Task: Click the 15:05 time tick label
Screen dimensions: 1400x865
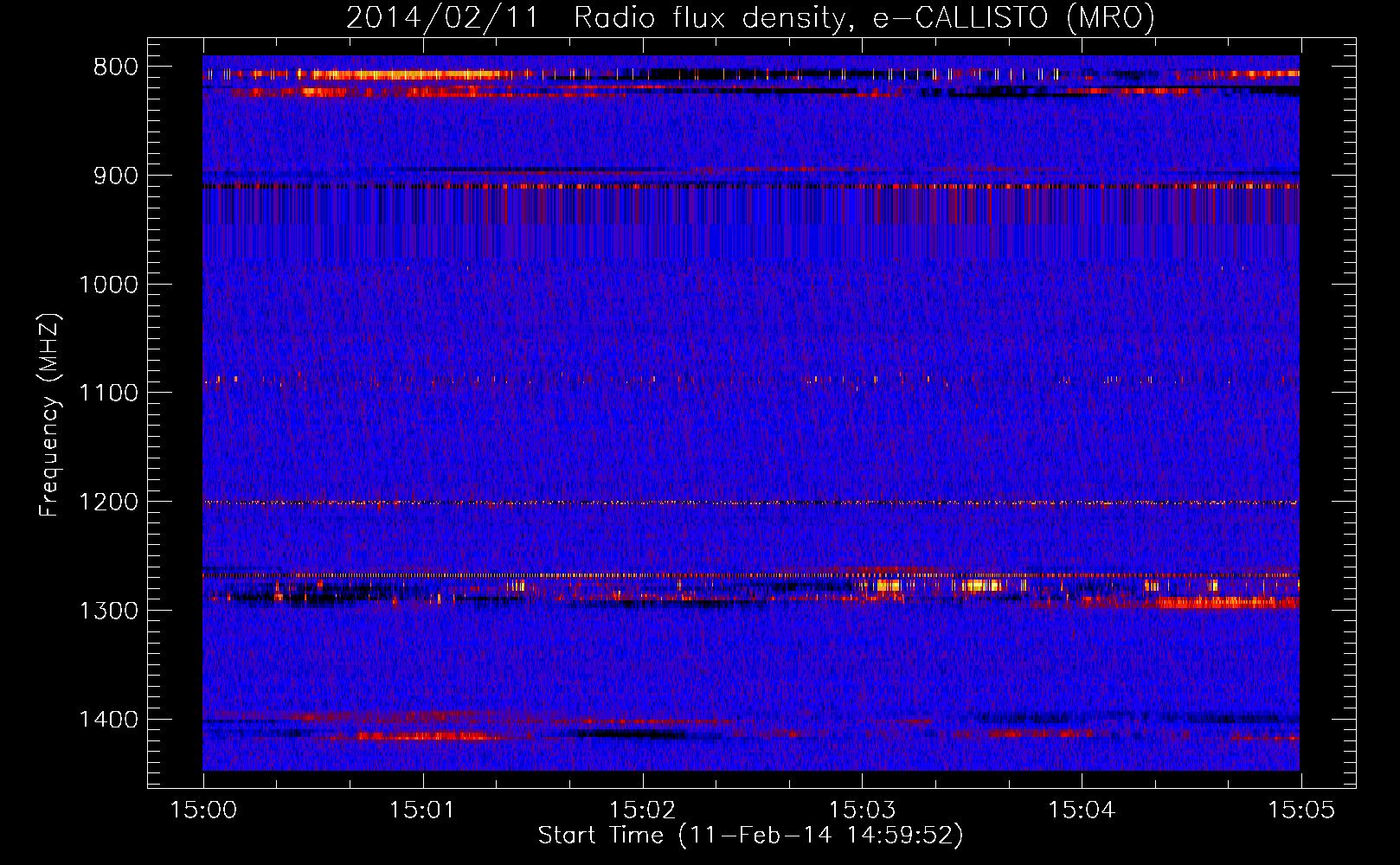Action: tap(1300, 811)
